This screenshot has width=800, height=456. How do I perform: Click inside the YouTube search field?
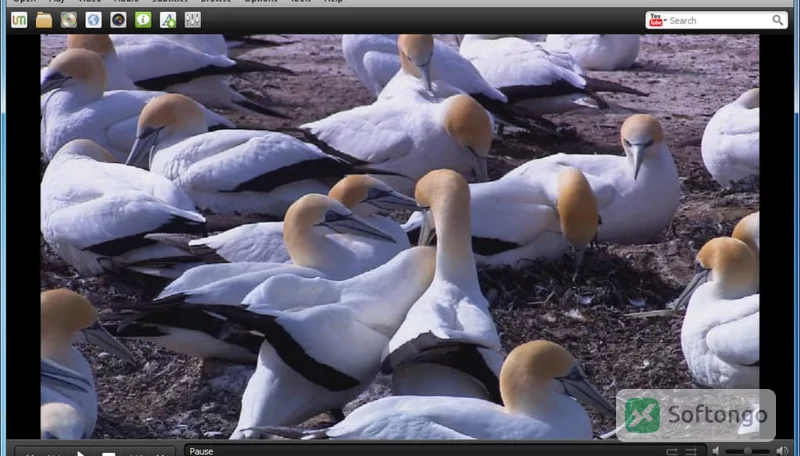coord(718,20)
